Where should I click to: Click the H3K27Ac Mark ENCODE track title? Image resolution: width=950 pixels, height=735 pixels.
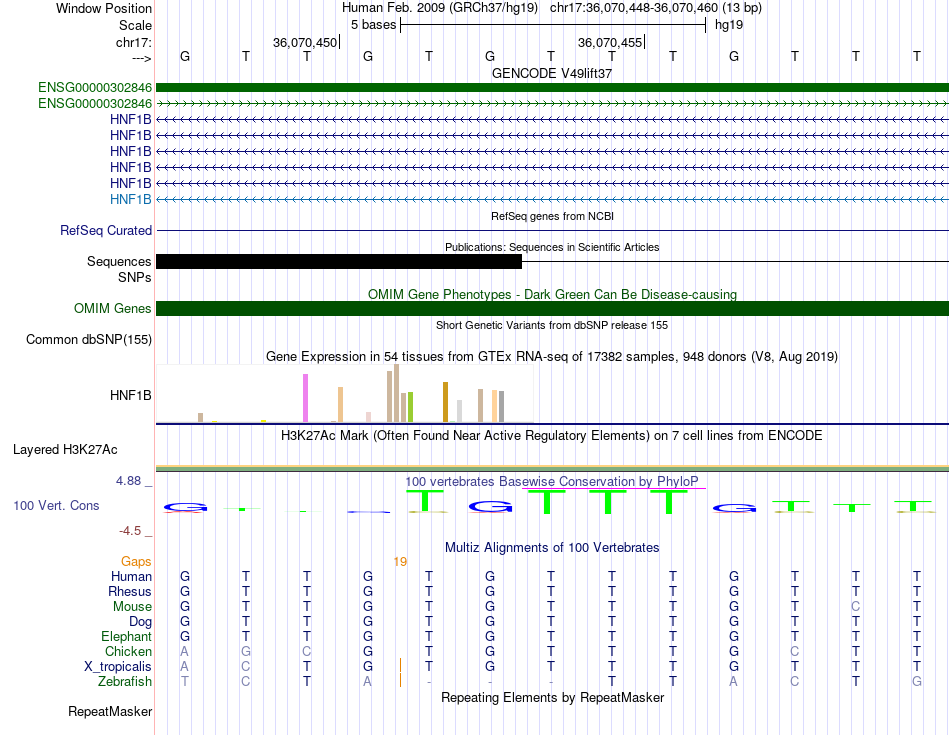pos(552,436)
